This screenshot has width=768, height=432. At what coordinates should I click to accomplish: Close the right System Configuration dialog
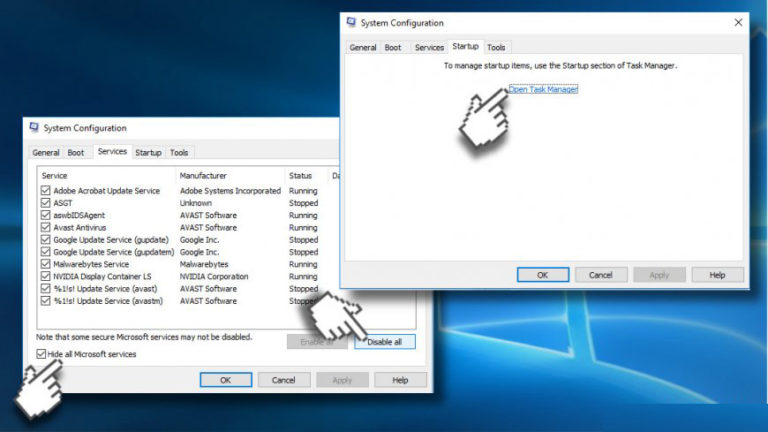[x=738, y=23]
